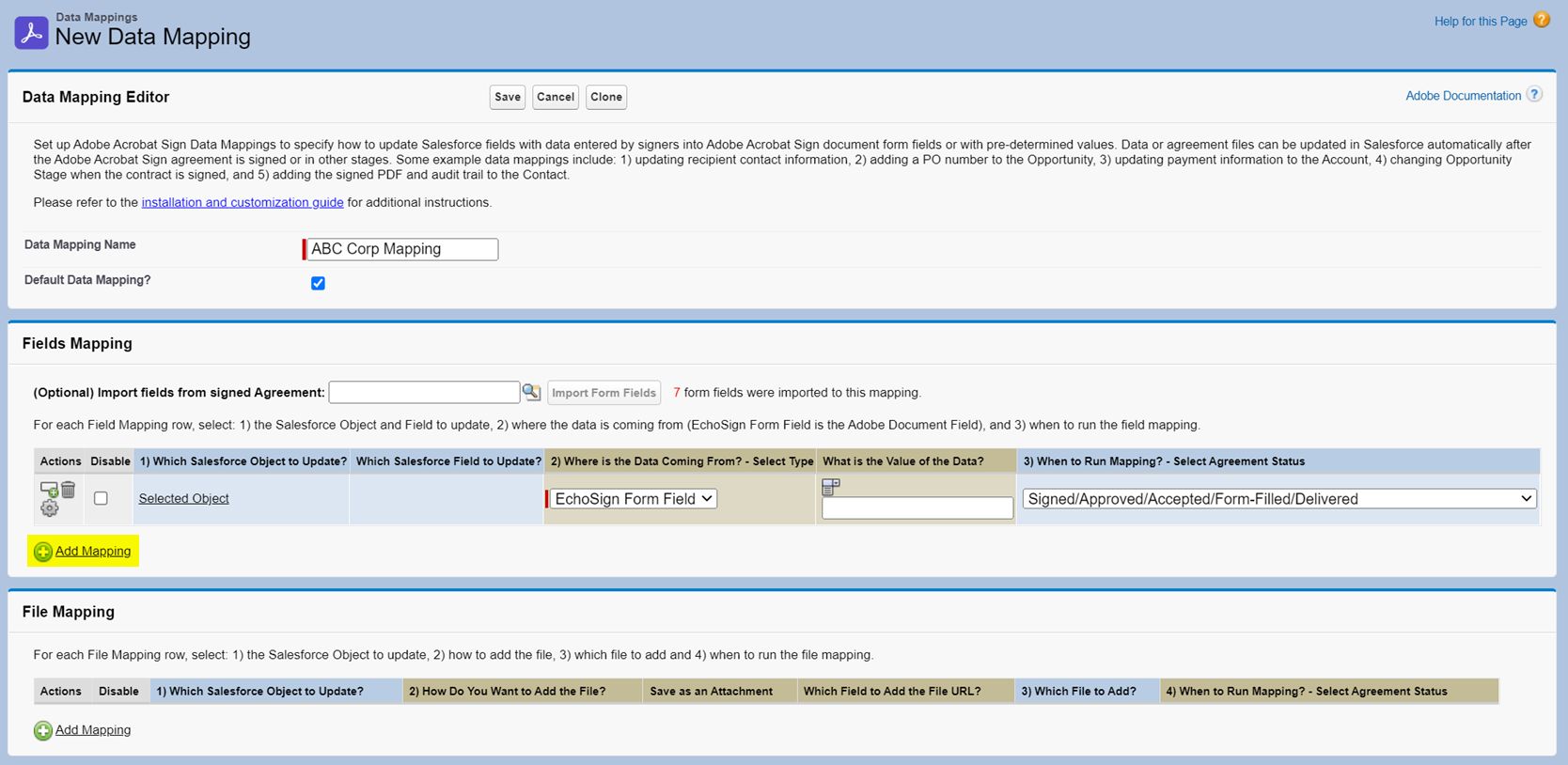Toggle the Default Data Mapping checkbox

click(318, 283)
